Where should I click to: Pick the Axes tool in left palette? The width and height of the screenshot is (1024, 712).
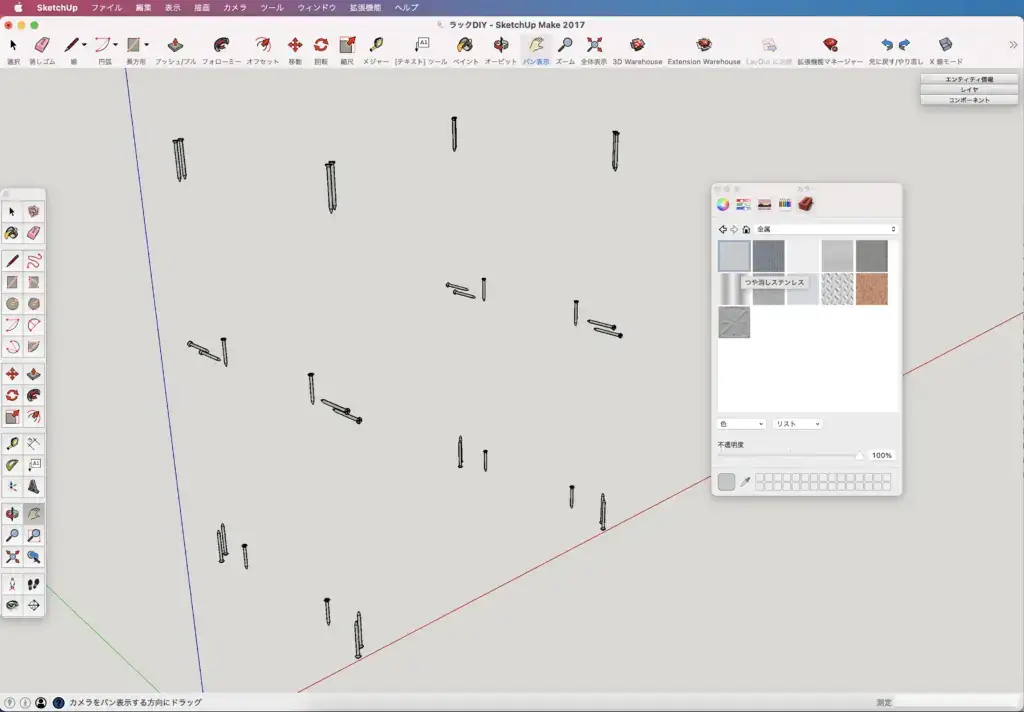tap(12, 487)
